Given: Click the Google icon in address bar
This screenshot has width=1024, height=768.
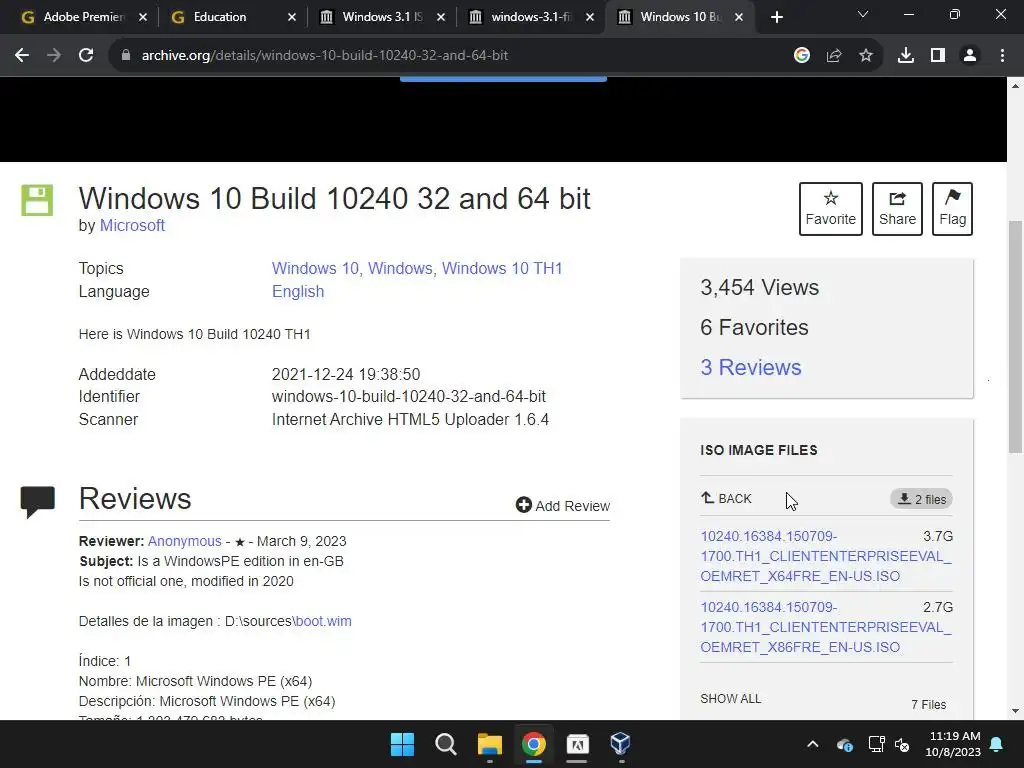Looking at the screenshot, I should tap(802, 56).
